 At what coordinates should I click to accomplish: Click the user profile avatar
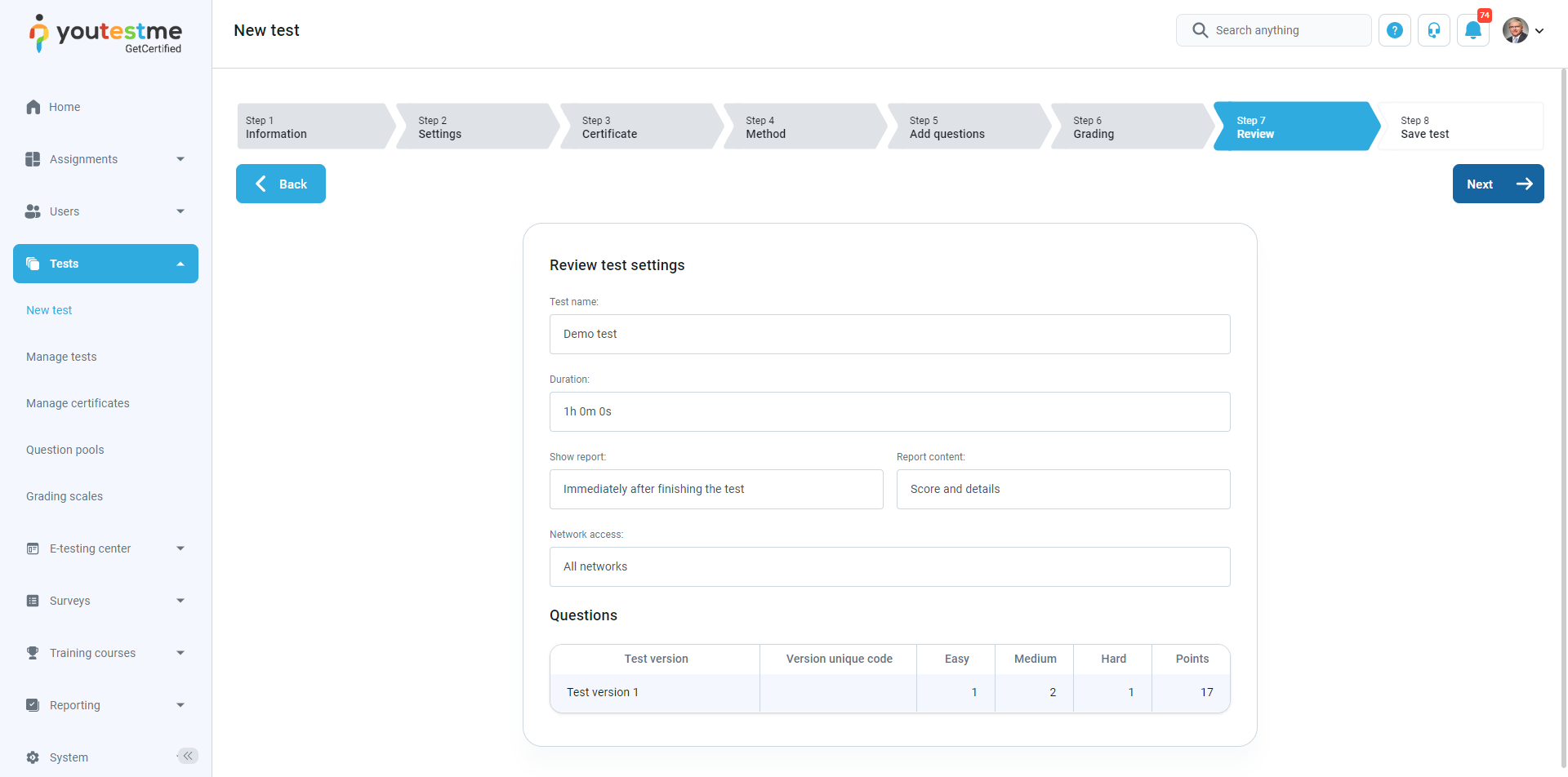coord(1515,30)
